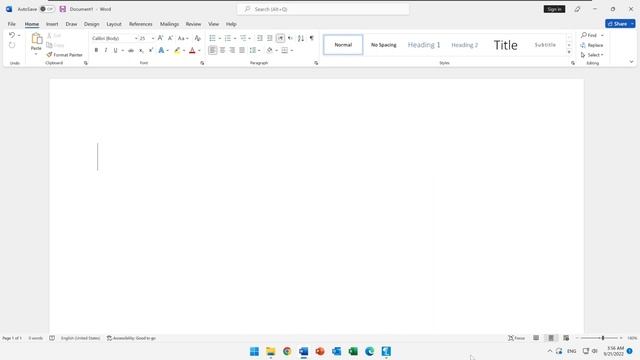Open the font size dropdown
640x360 pixels.
pyautogui.click(x=153, y=38)
